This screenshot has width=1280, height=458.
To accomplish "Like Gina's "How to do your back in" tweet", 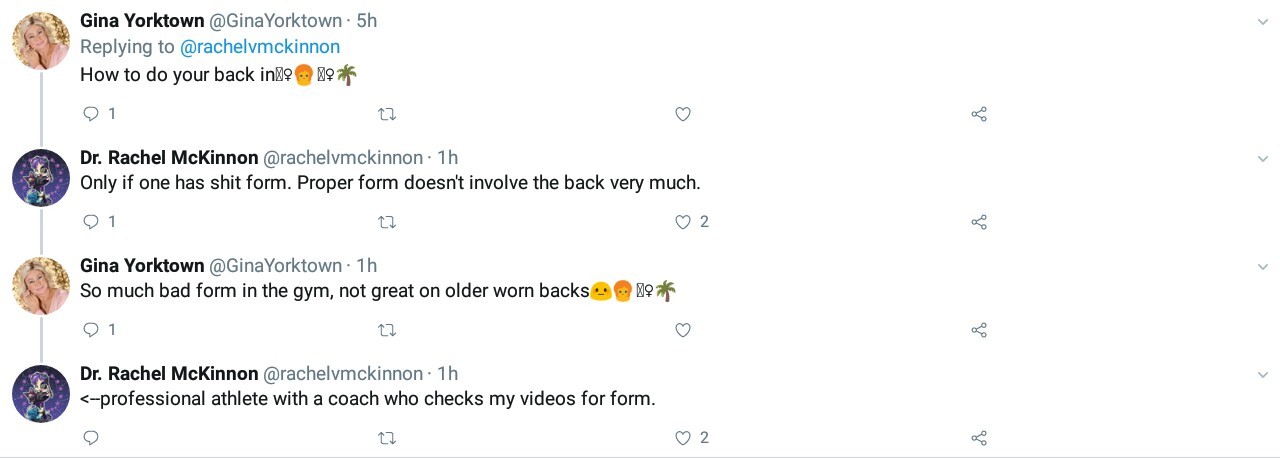I will (683, 114).
